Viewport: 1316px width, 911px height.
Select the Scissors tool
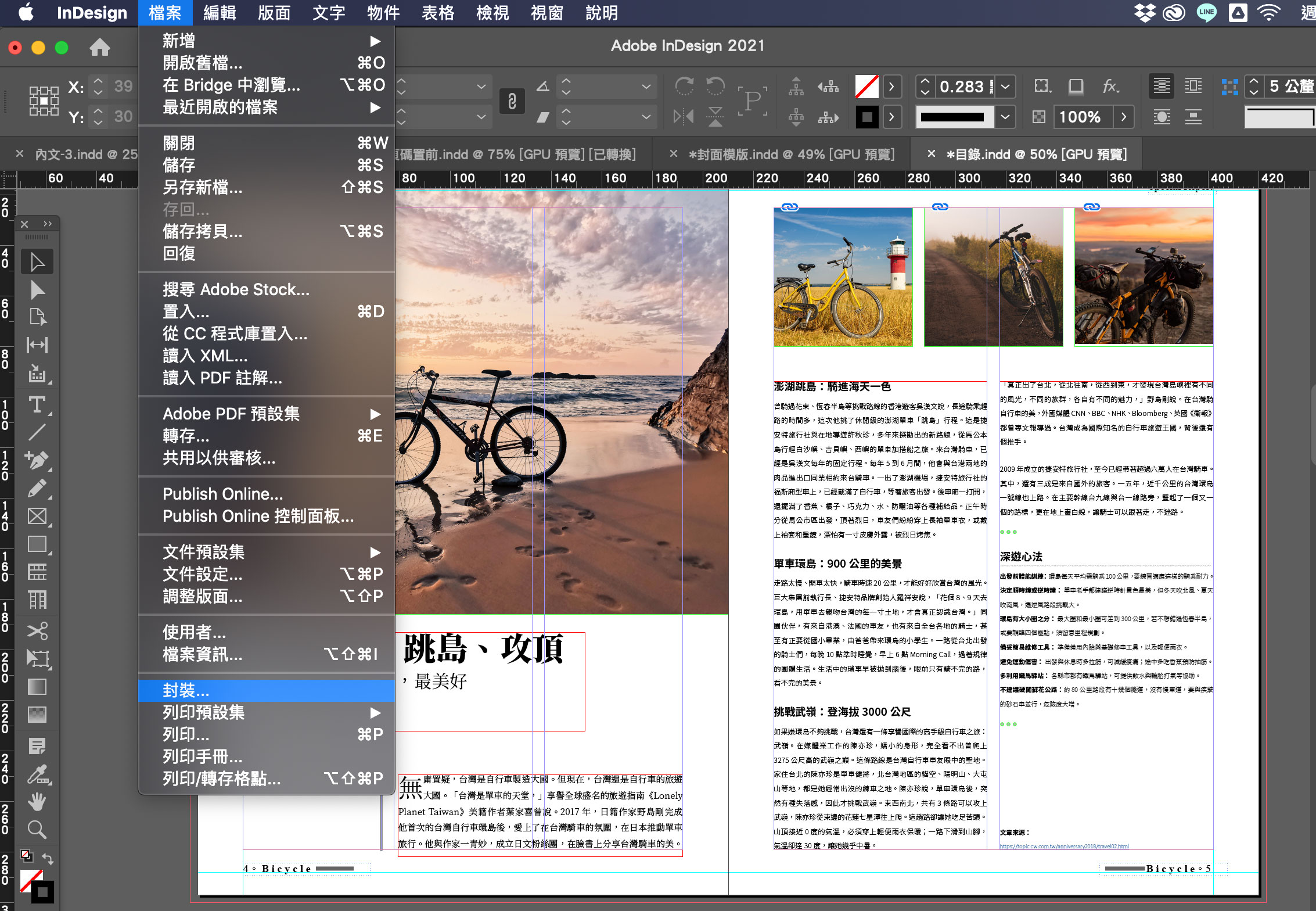[37, 630]
